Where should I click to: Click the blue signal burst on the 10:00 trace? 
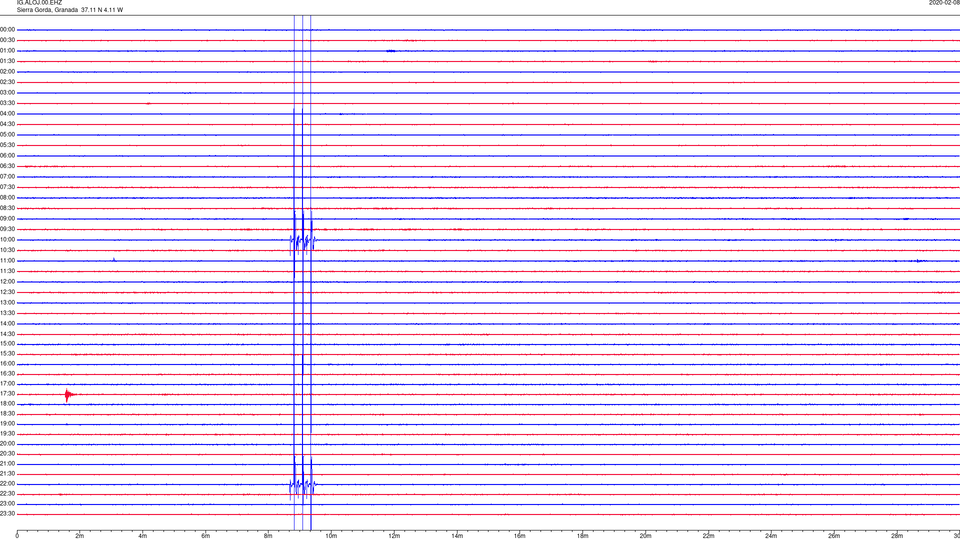(303, 240)
